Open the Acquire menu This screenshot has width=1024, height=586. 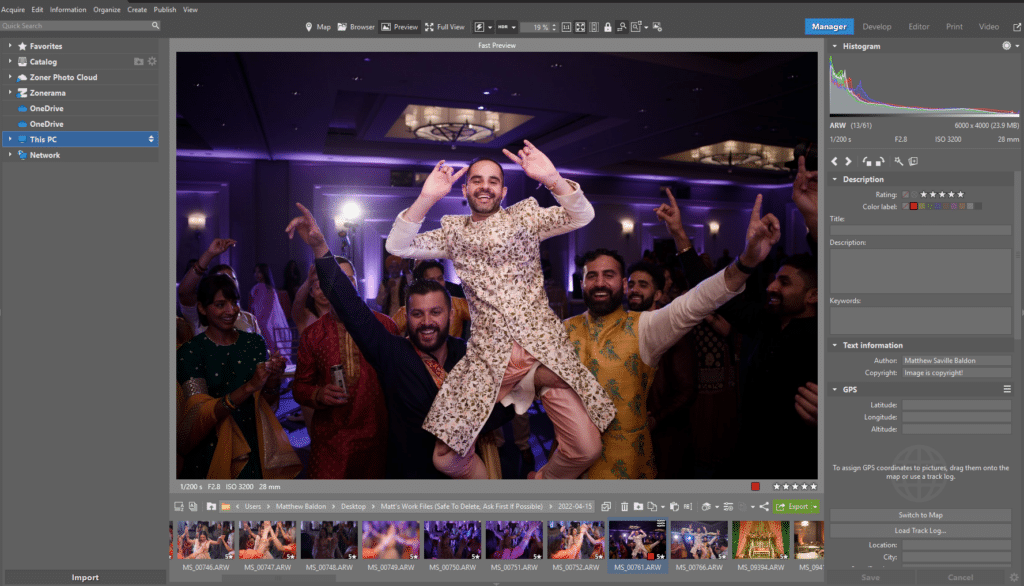point(13,10)
